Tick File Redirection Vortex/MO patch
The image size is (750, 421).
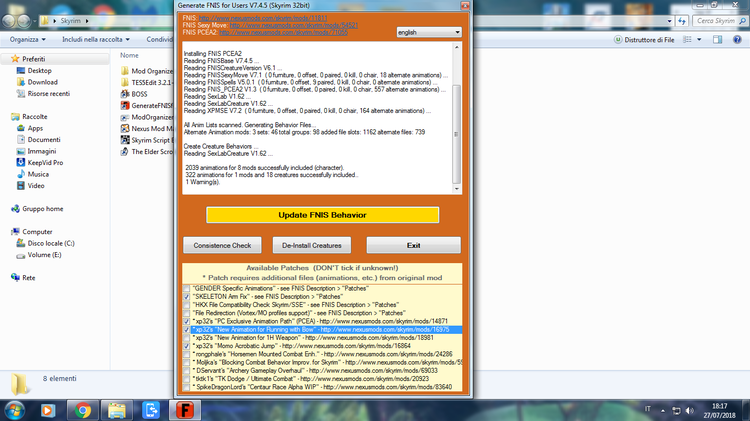click(186, 313)
